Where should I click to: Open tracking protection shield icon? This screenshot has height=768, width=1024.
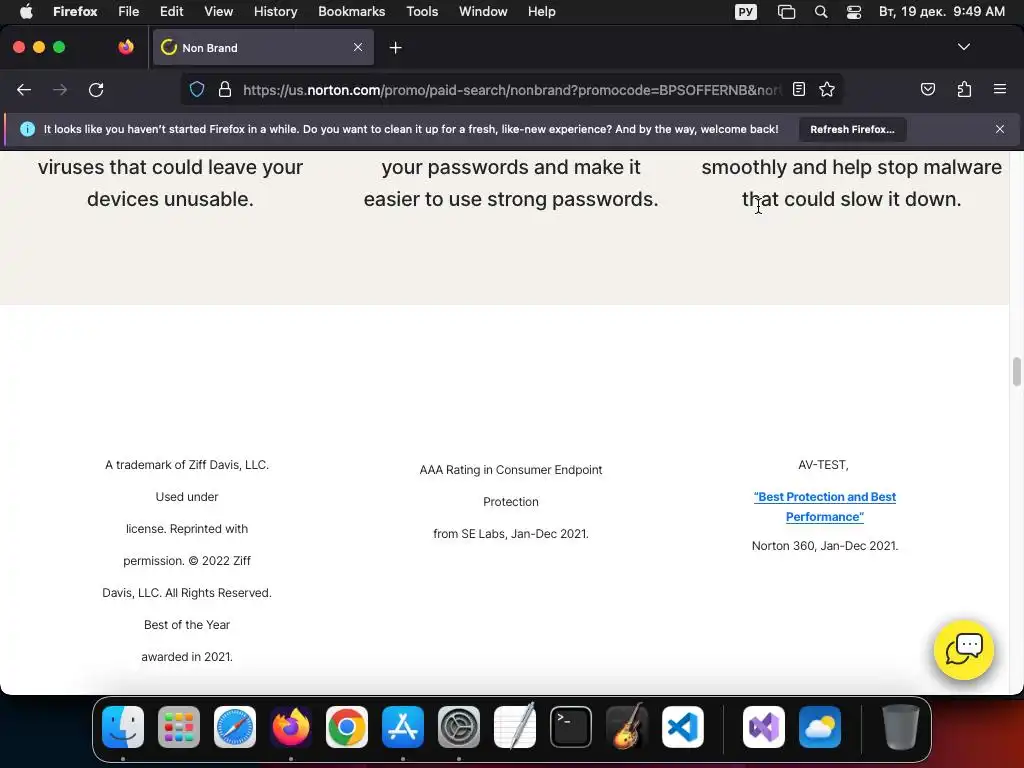(x=197, y=89)
